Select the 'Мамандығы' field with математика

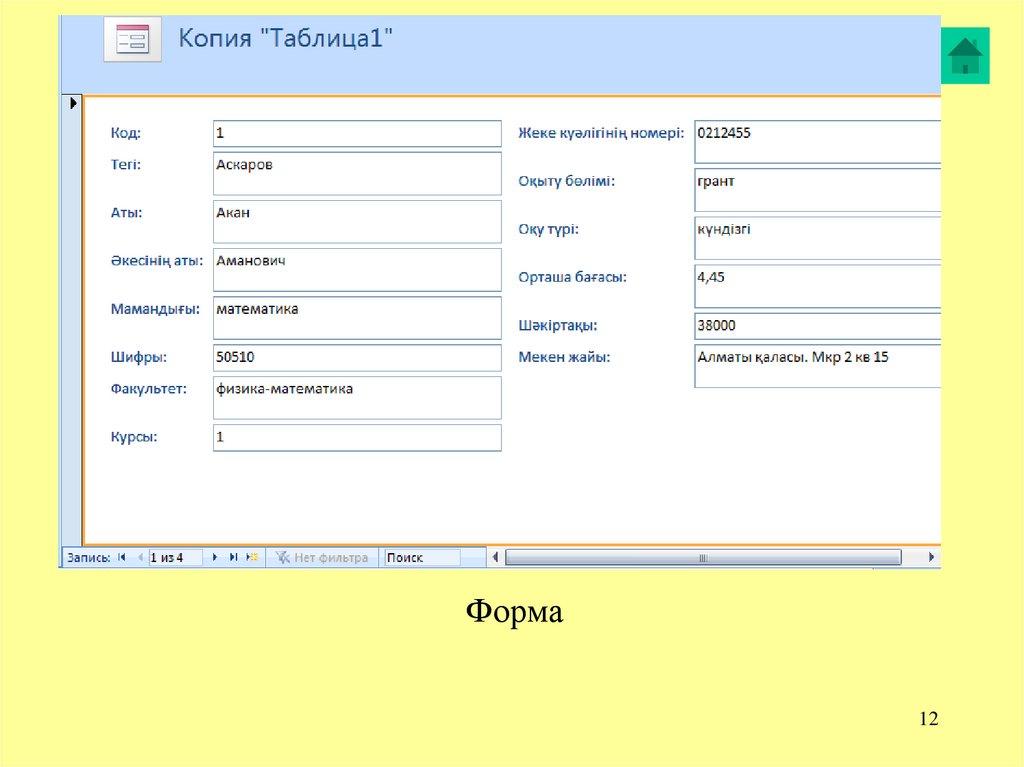coord(357,317)
